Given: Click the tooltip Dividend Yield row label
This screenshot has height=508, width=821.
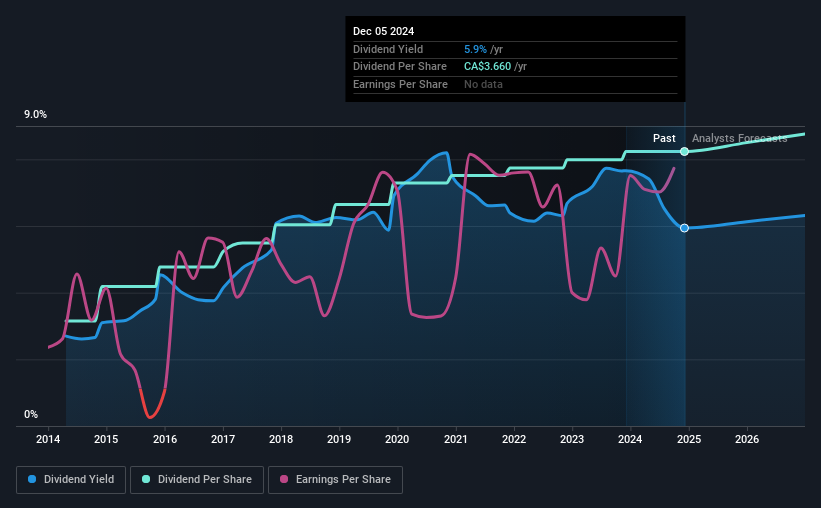Looking at the screenshot, I should 388,49.
